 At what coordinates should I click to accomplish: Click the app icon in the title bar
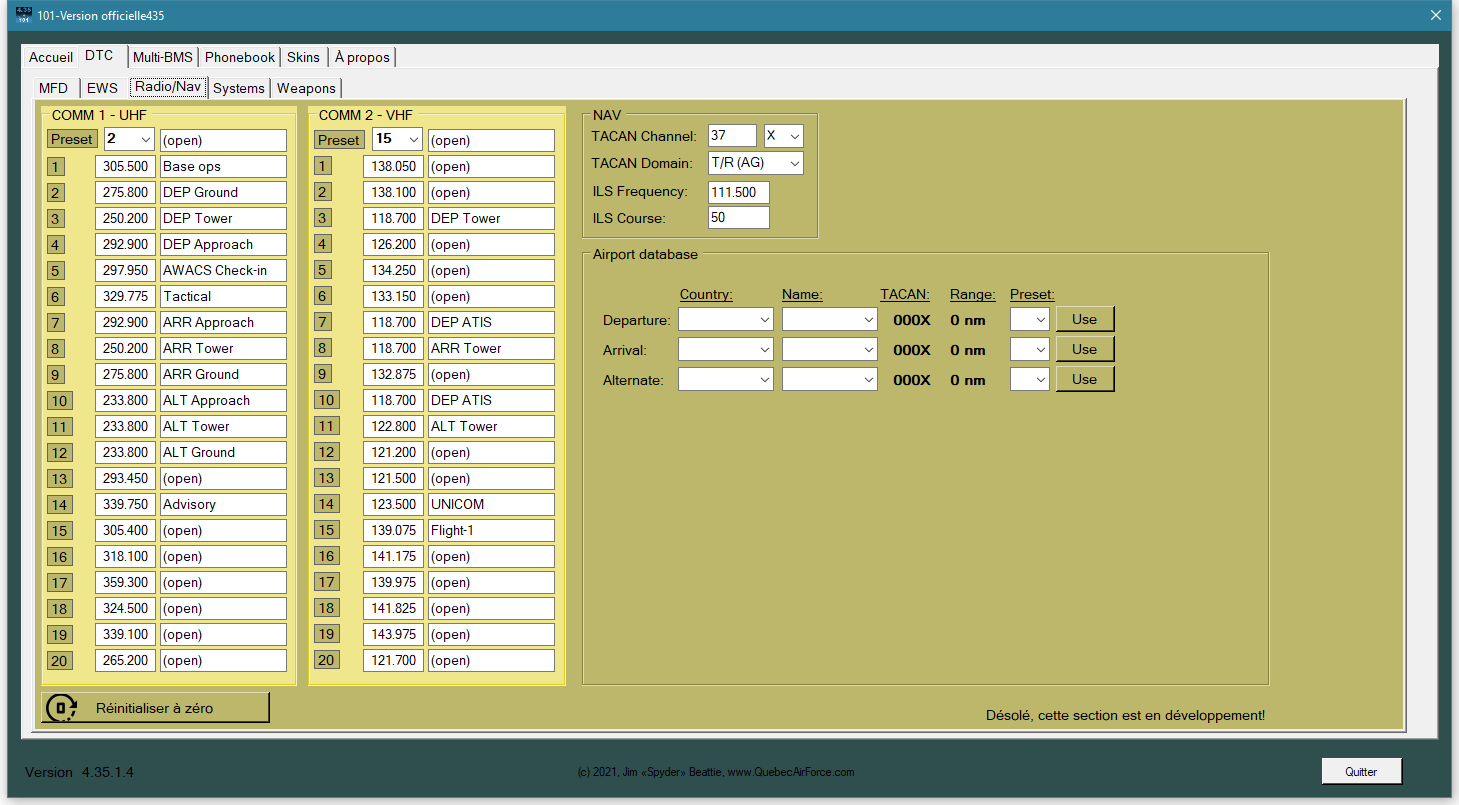pyautogui.click(x=25, y=15)
